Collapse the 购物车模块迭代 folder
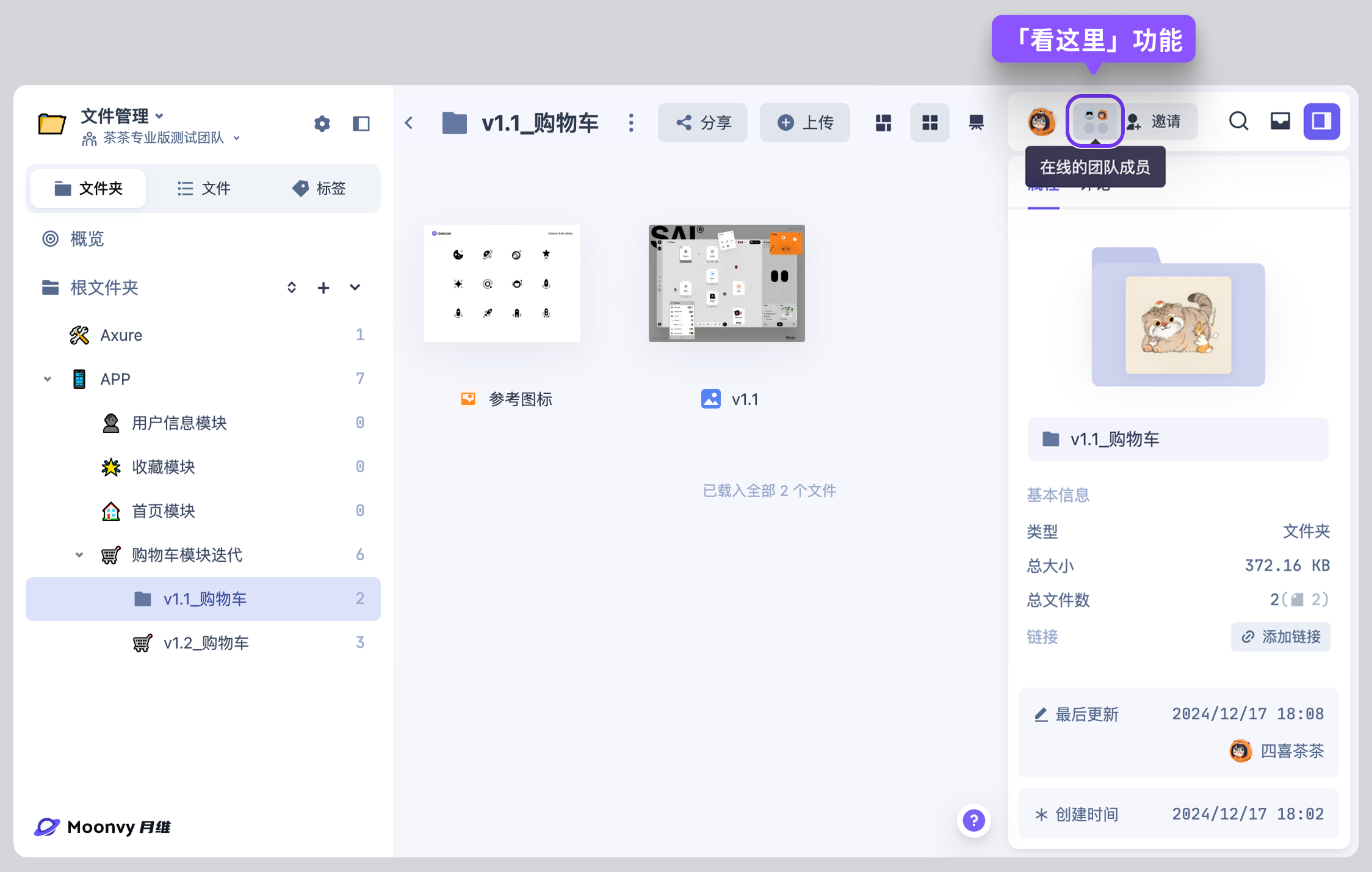 (x=79, y=555)
